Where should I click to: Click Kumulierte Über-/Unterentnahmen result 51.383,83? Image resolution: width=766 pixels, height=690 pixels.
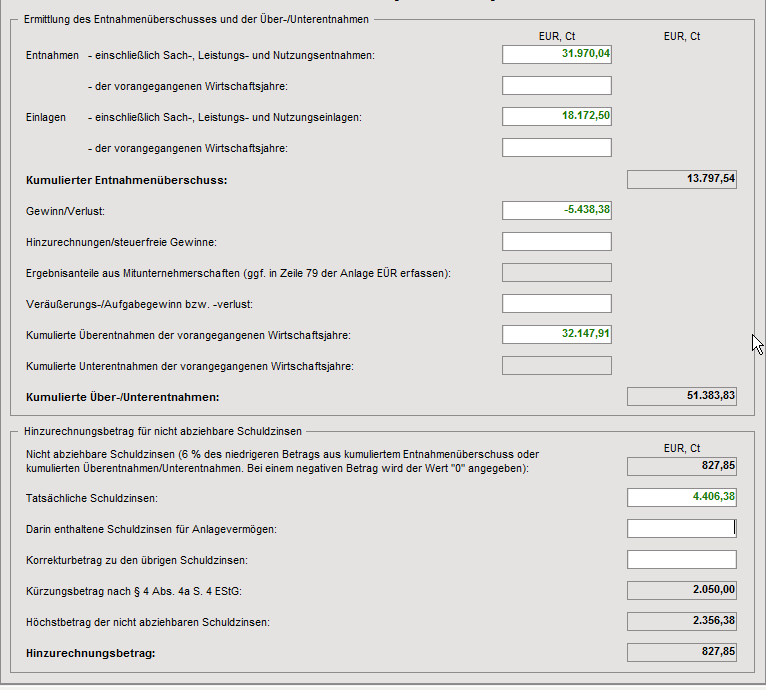click(681, 397)
